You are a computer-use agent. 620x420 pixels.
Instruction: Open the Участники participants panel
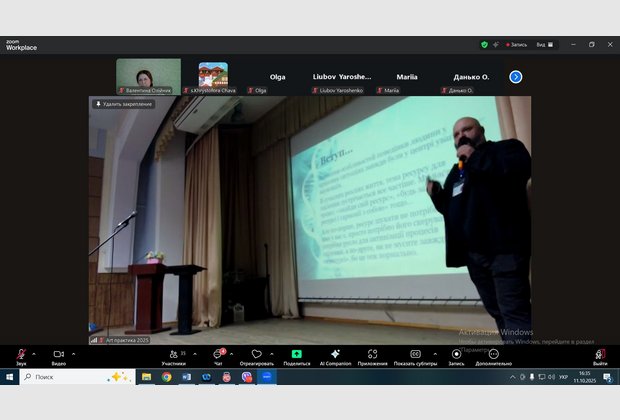point(173,354)
